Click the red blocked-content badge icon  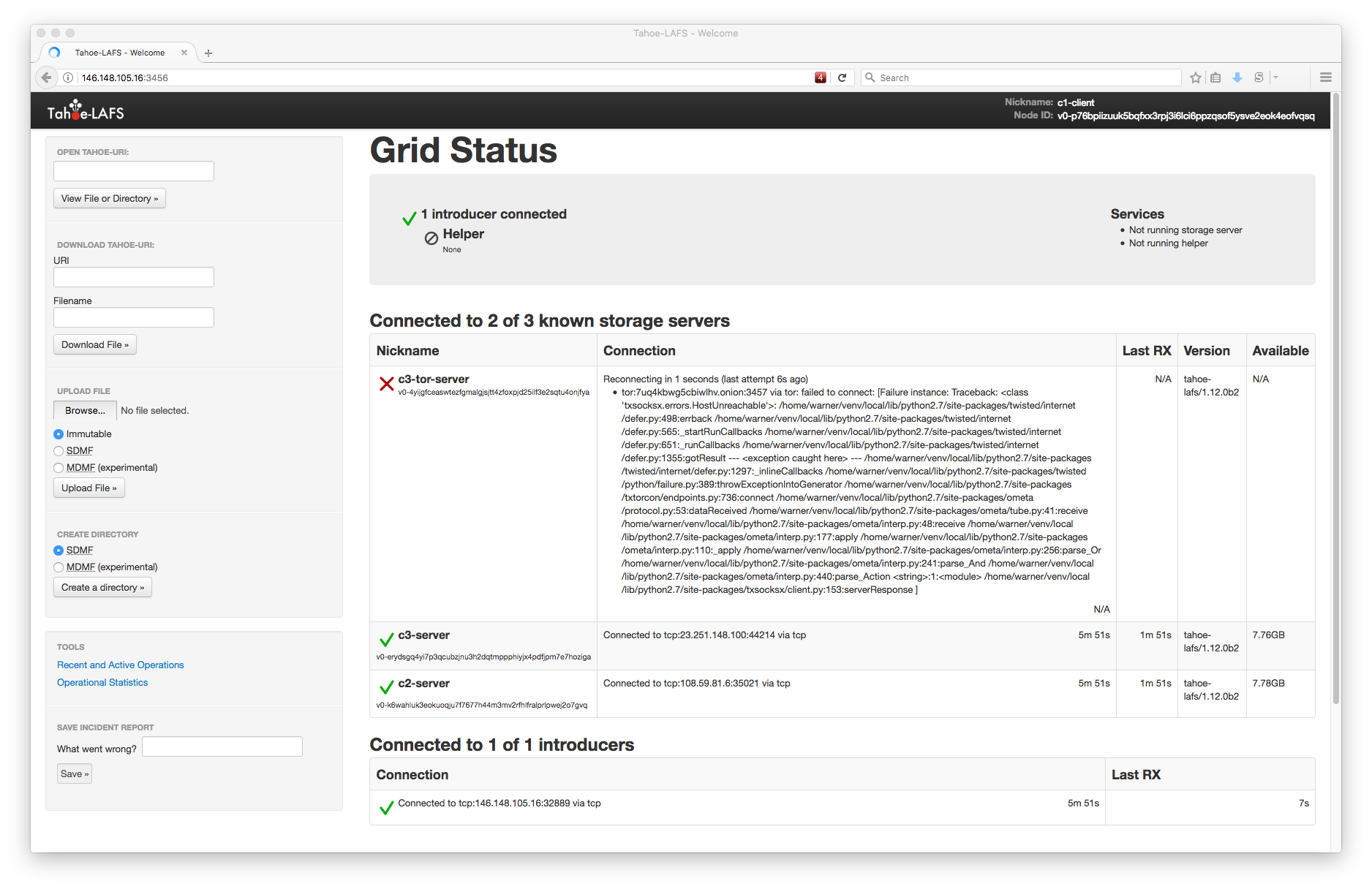821,77
